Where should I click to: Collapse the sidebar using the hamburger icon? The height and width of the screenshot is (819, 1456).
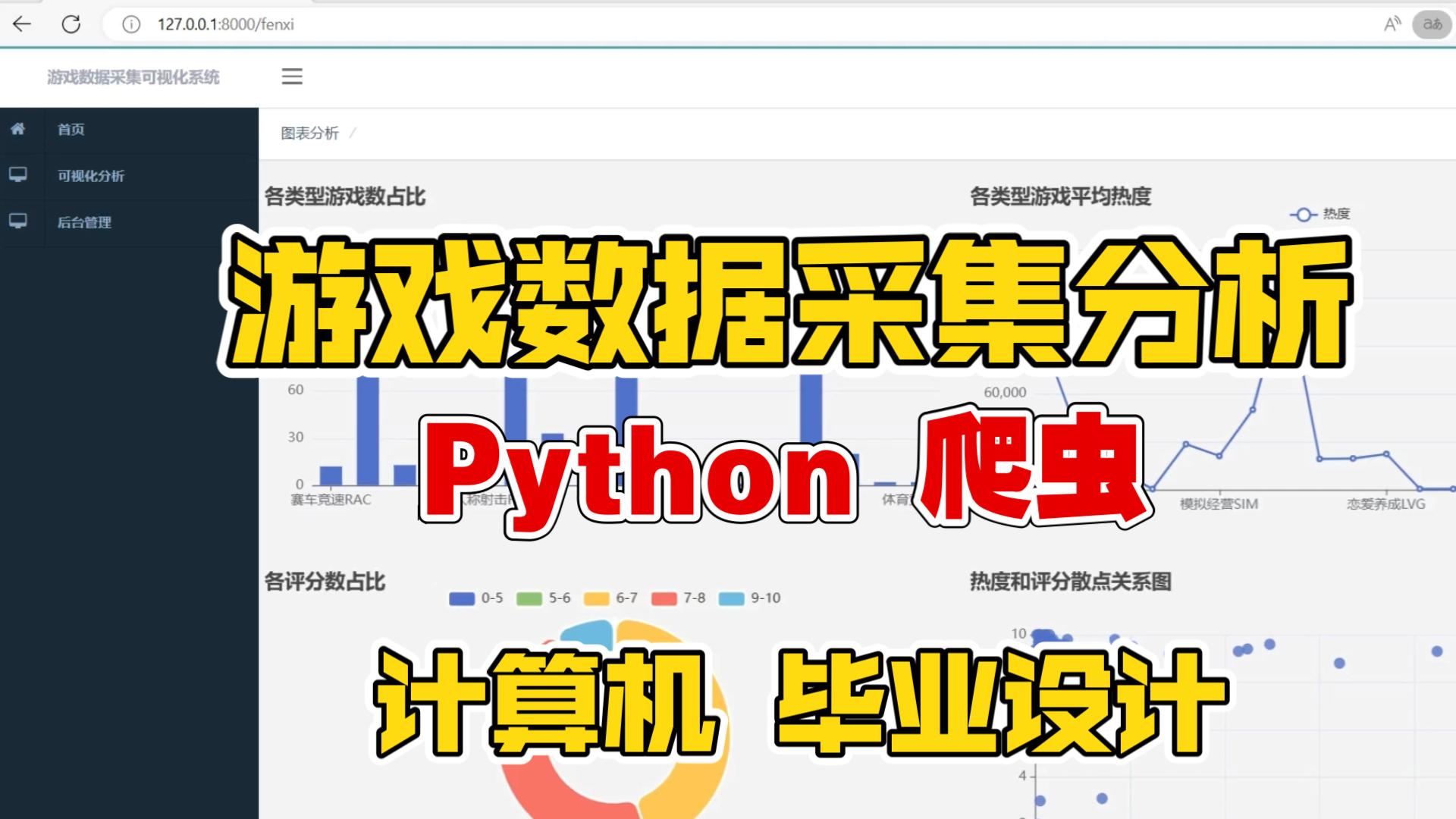[292, 77]
